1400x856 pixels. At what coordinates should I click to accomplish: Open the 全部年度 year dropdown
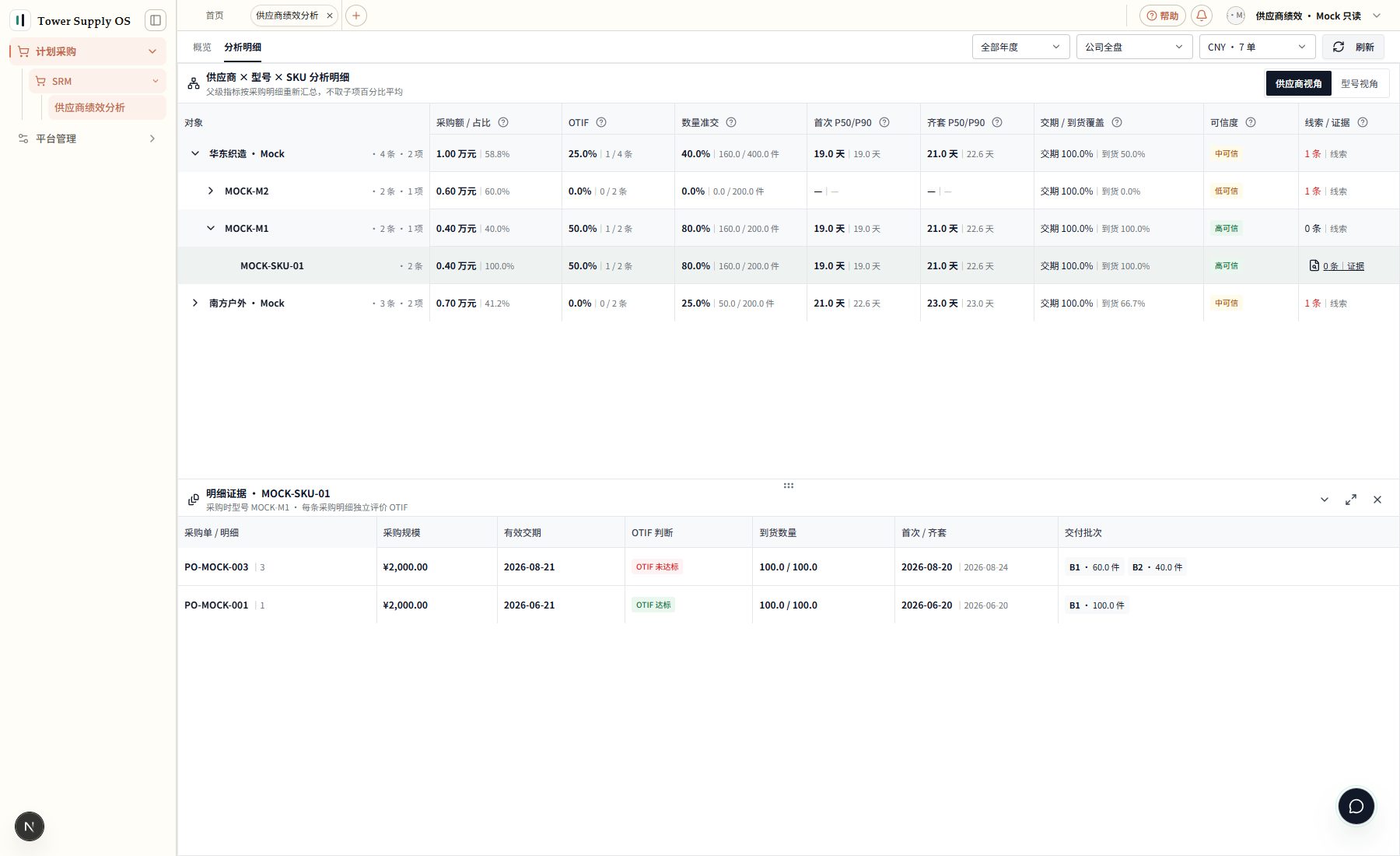(1020, 47)
